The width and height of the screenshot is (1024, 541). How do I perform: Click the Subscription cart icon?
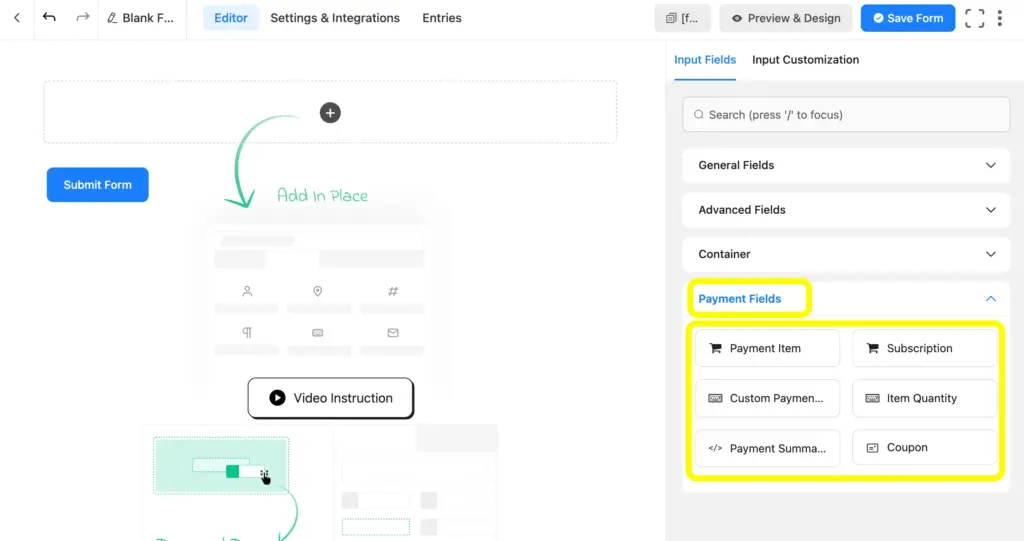(x=872, y=348)
